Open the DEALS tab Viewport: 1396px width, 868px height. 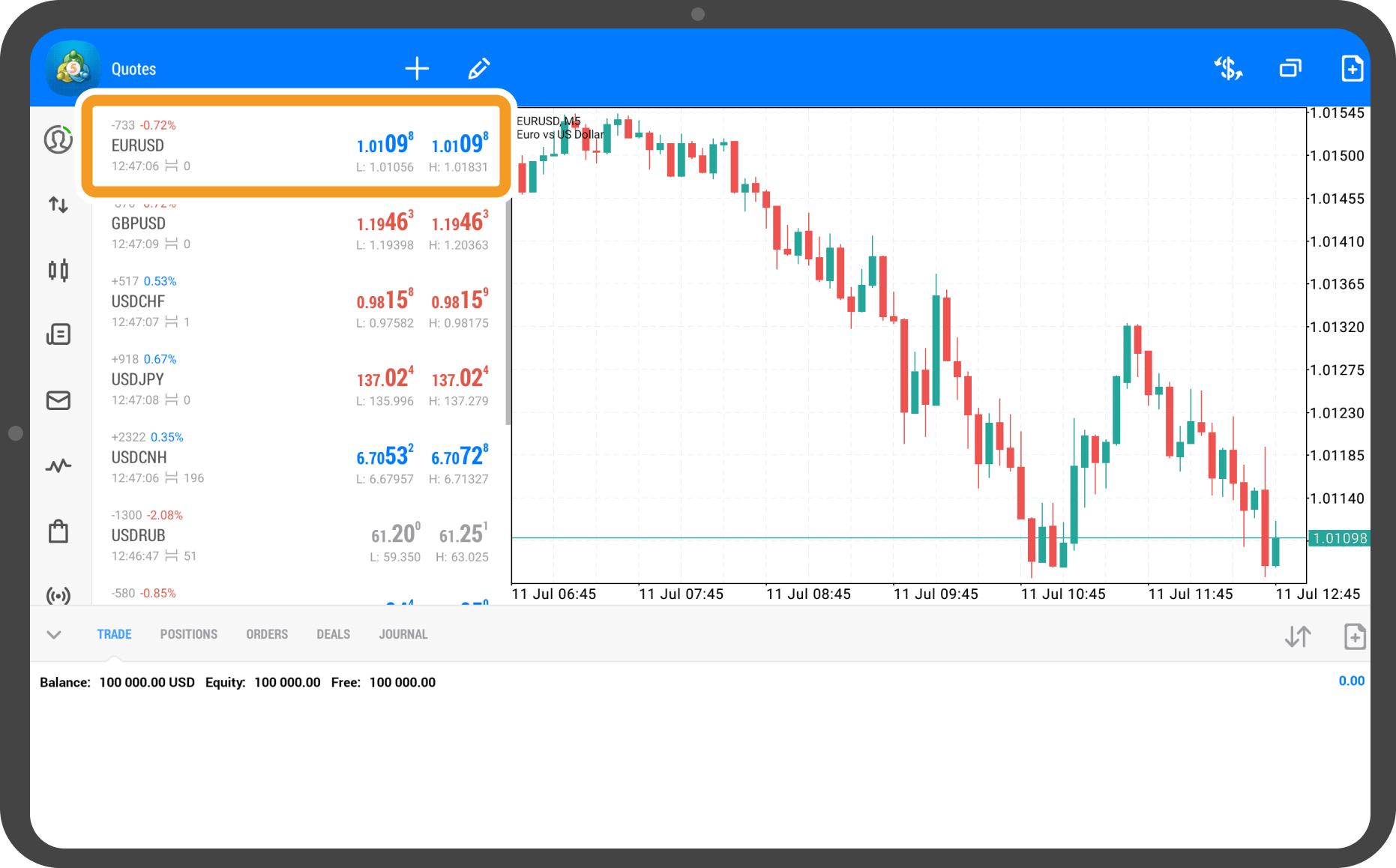pos(333,634)
